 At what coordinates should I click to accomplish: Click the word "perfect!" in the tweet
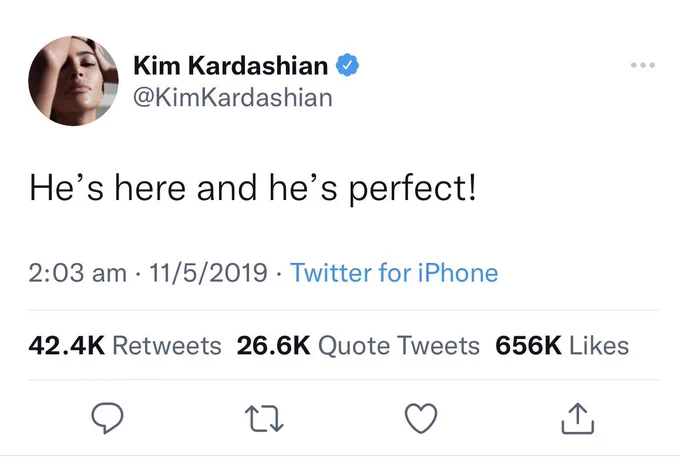(x=413, y=189)
